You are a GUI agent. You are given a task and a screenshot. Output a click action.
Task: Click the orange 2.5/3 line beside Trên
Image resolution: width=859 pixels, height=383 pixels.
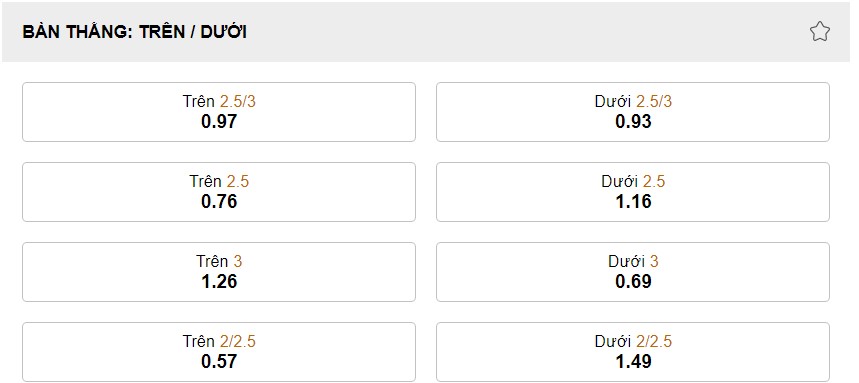click(238, 101)
